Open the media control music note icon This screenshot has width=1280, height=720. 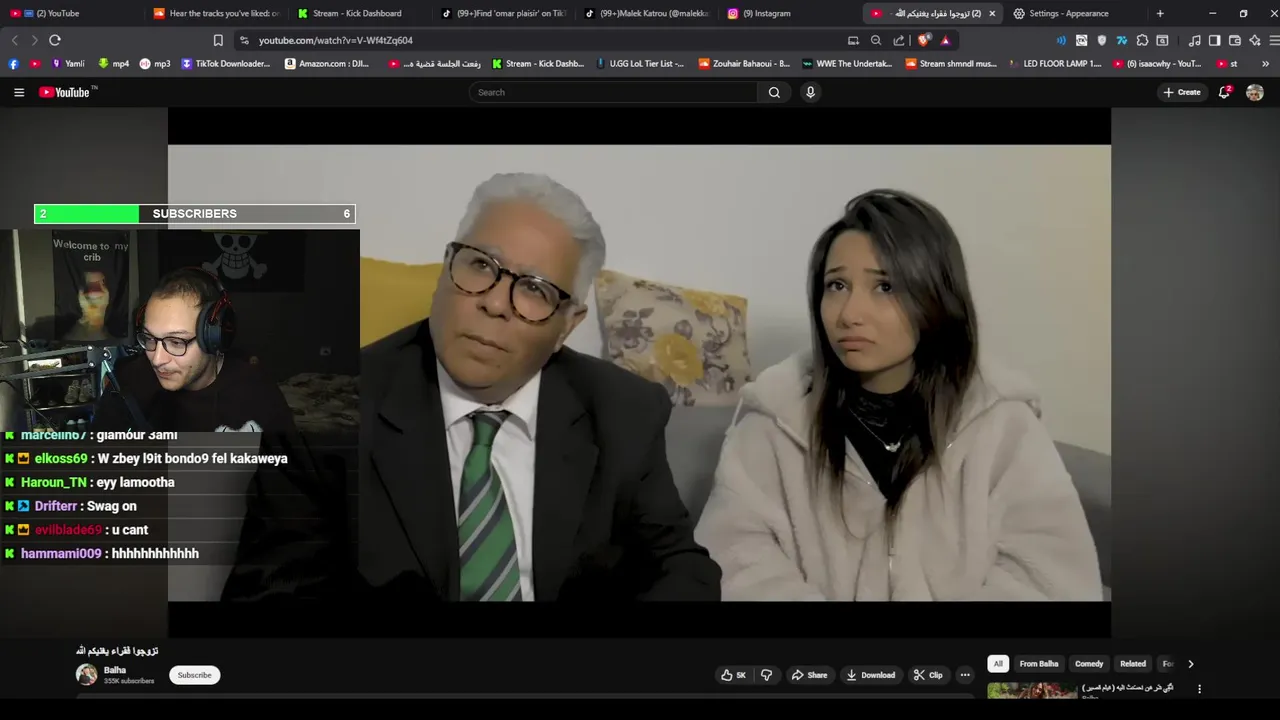point(1195,40)
